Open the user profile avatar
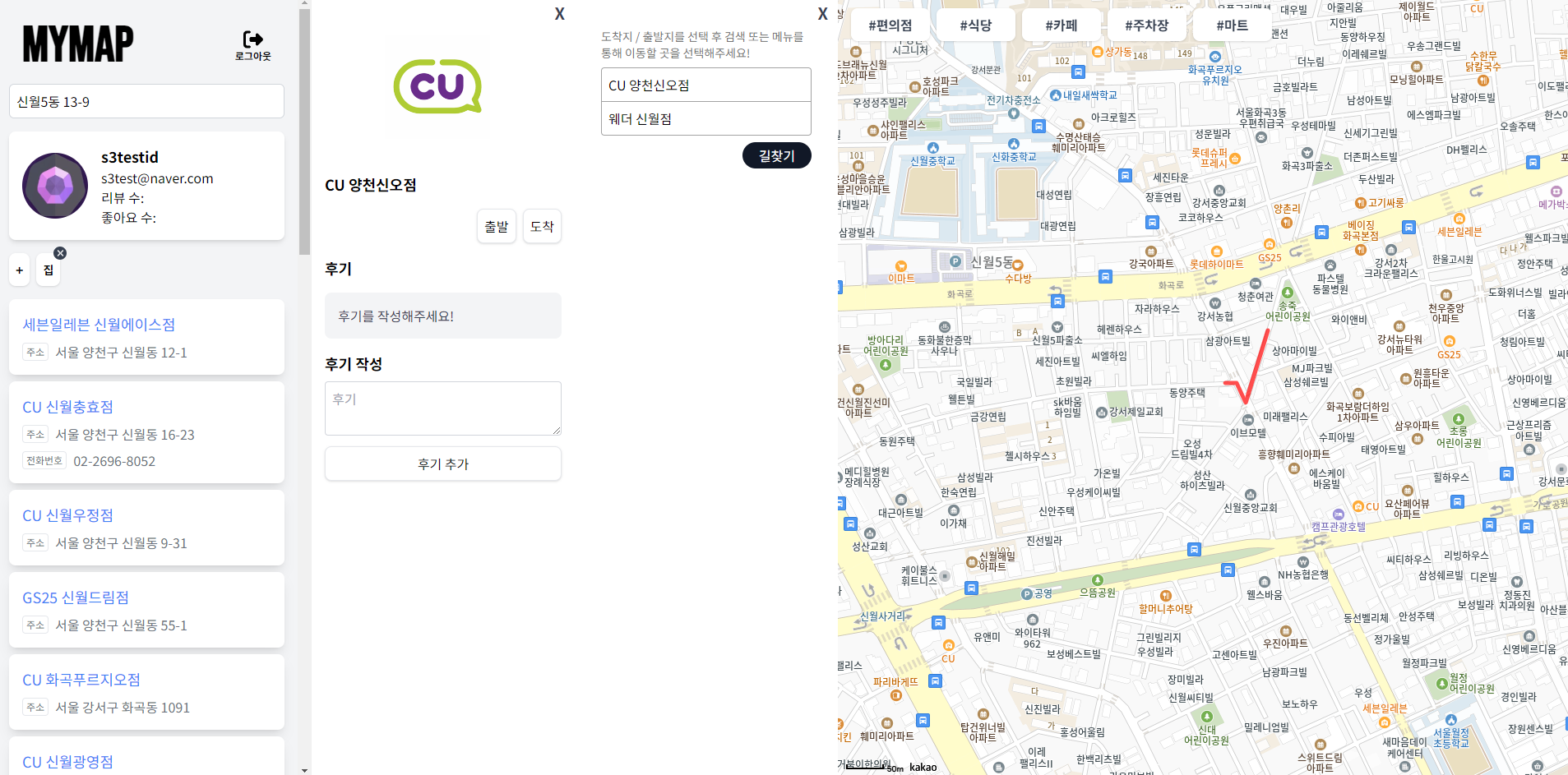This screenshot has height=775, width=1568. pos(55,186)
